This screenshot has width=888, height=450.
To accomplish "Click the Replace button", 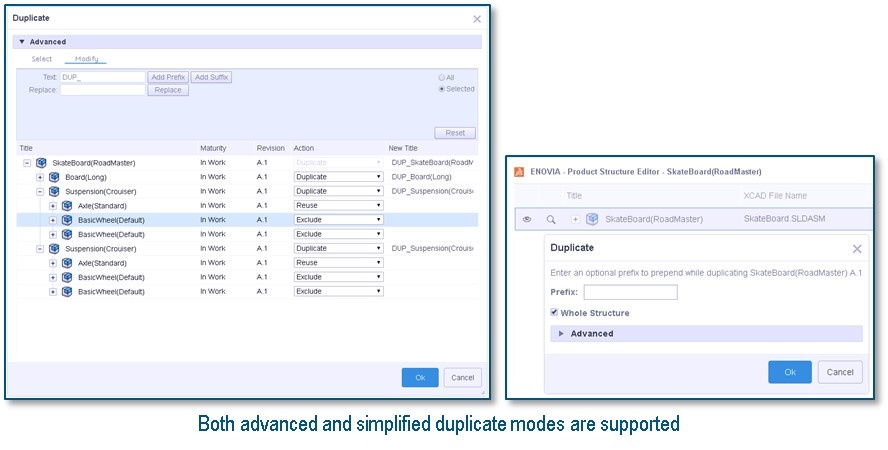I will pyautogui.click(x=168, y=90).
